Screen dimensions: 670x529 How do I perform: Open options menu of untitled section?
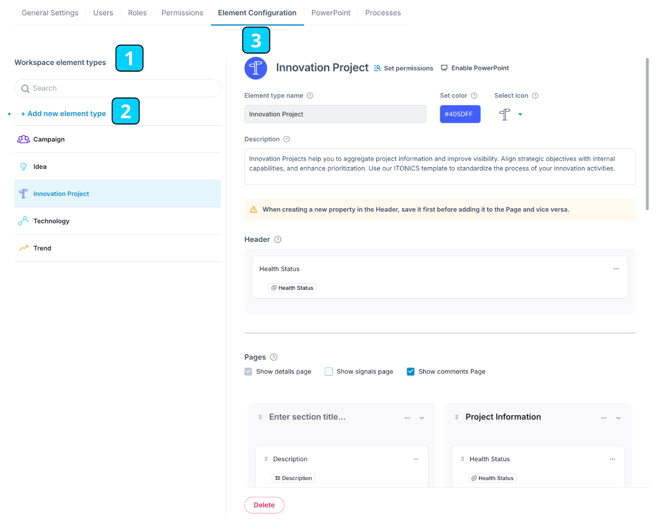[x=407, y=418]
